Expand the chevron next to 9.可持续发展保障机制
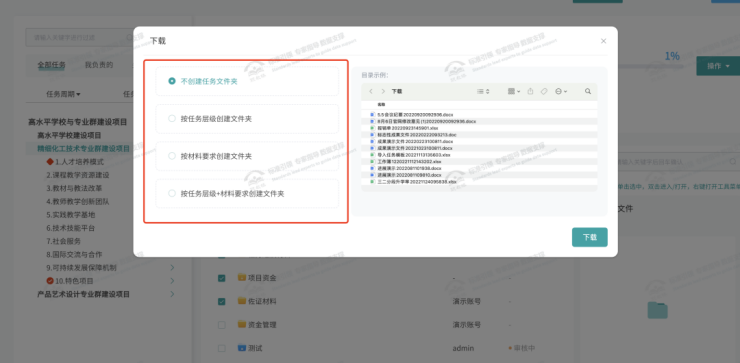 coord(172,268)
